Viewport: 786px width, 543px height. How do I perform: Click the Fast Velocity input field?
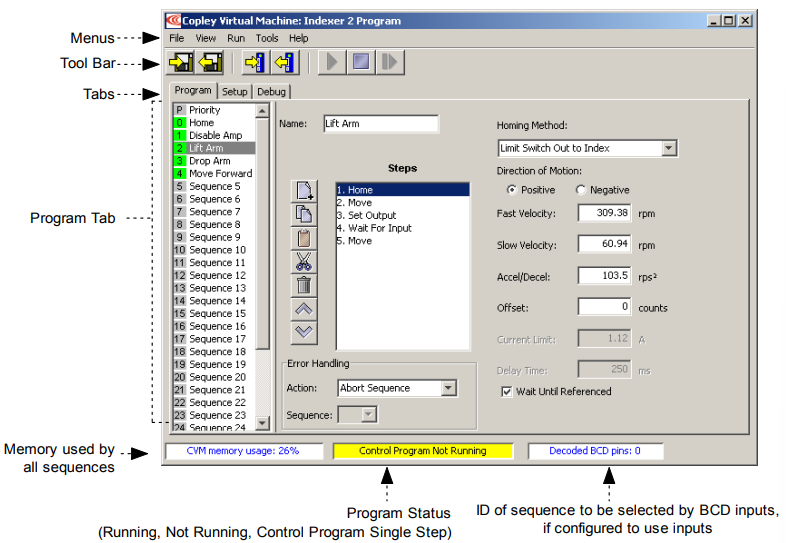point(605,213)
